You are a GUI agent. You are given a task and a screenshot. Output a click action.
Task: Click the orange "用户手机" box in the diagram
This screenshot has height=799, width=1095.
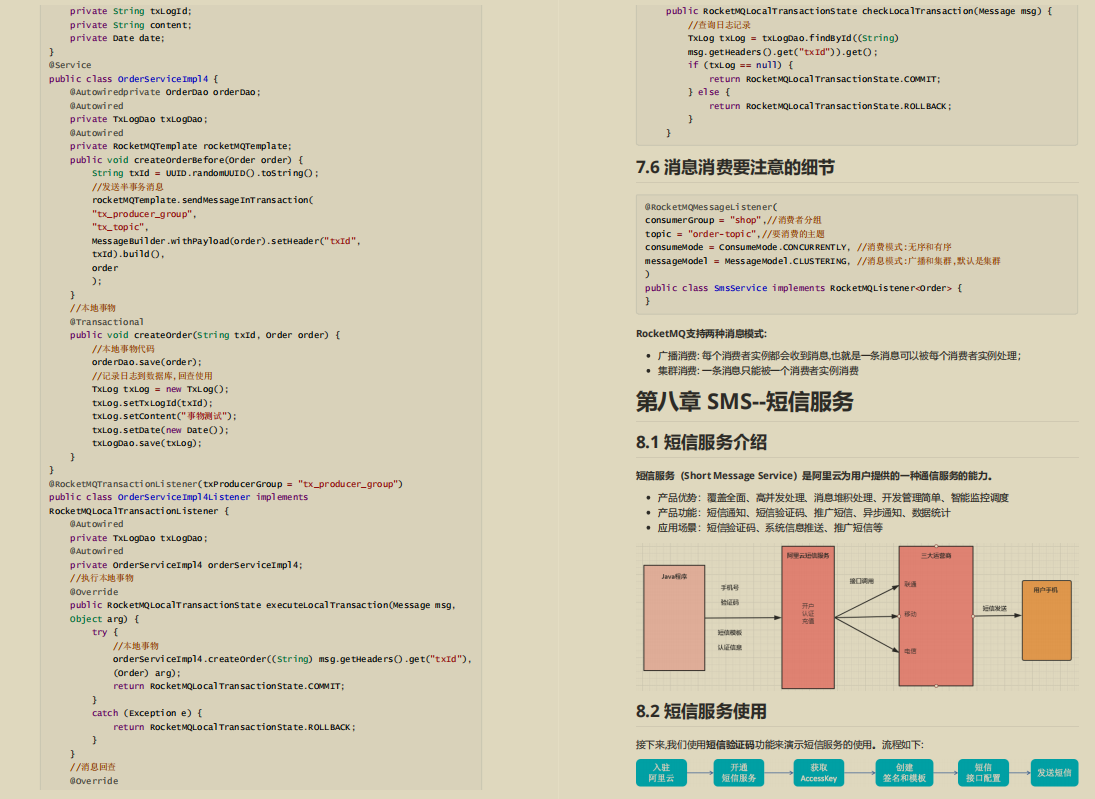click(x=1046, y=620)
